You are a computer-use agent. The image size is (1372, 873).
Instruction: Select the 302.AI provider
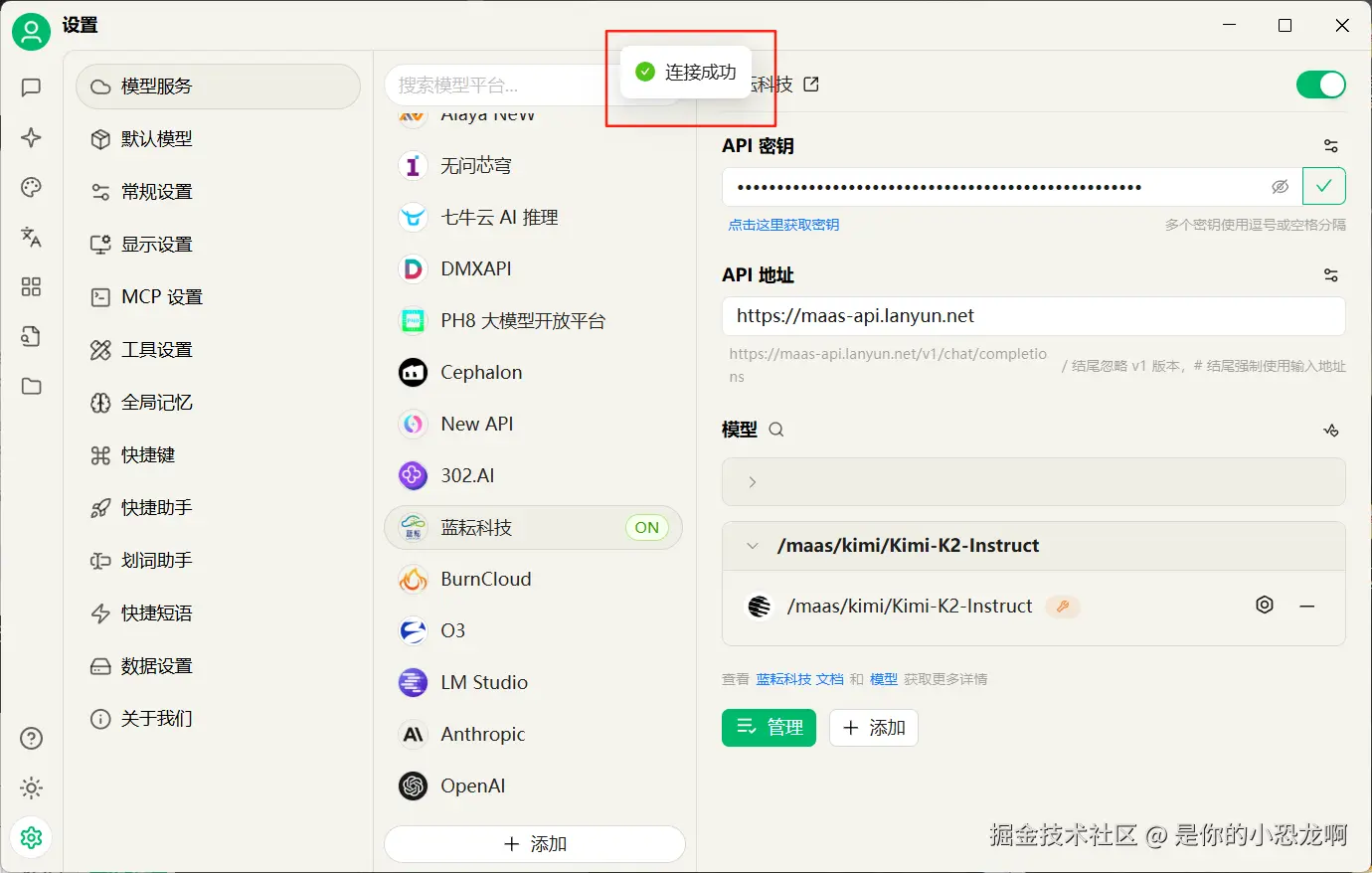click(534, 475)
